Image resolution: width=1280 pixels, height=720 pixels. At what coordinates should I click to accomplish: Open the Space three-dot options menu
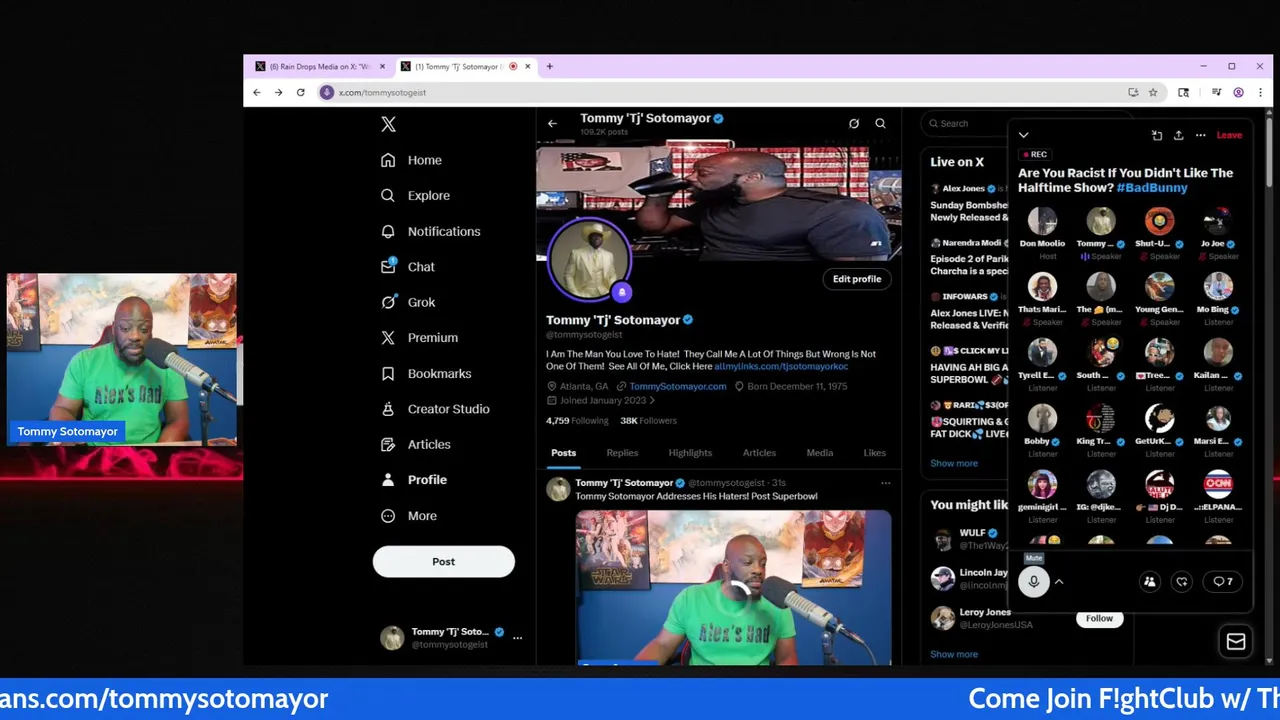1200,135
